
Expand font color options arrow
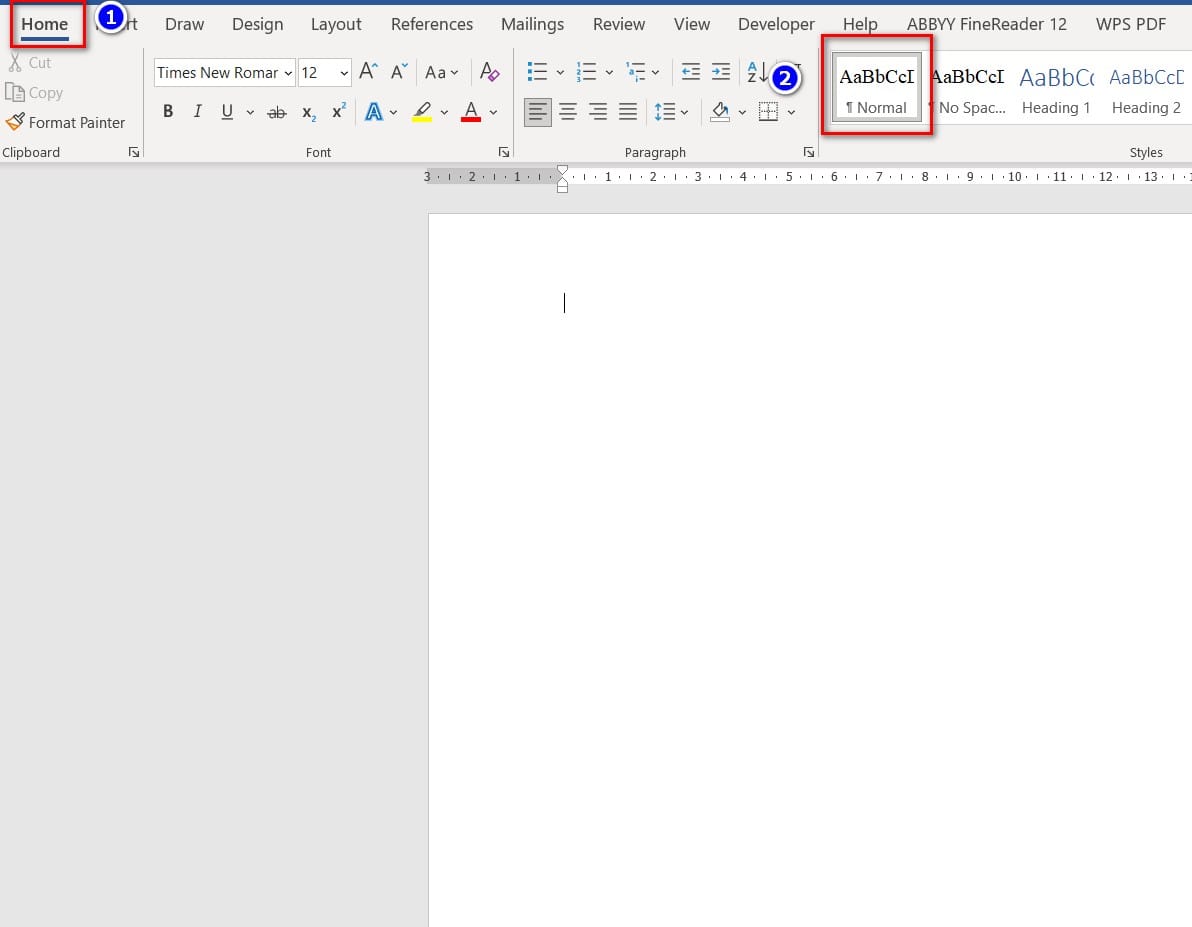point(493,113)
